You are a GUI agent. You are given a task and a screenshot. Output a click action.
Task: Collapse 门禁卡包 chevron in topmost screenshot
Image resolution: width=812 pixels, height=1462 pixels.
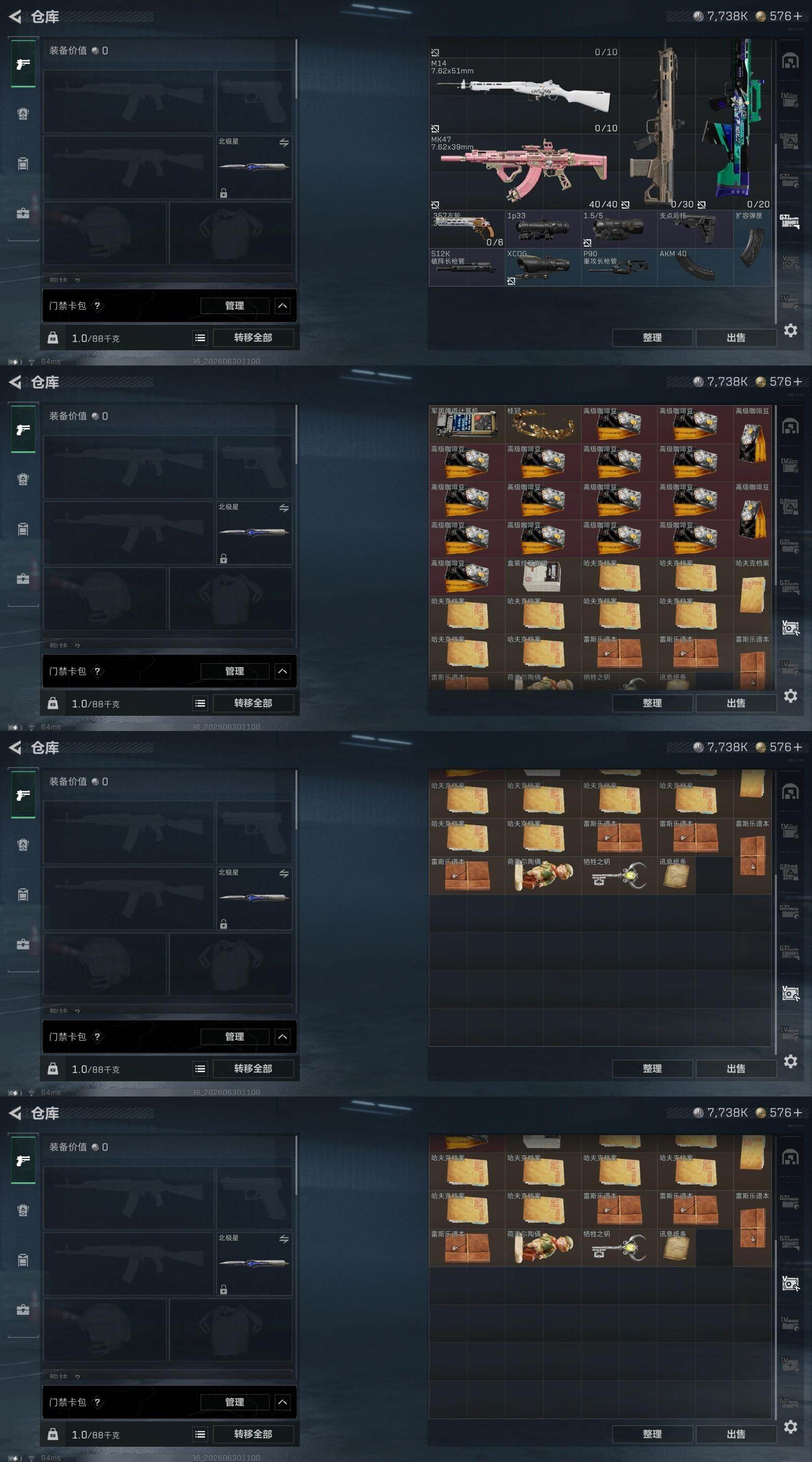tap(283, 306)
